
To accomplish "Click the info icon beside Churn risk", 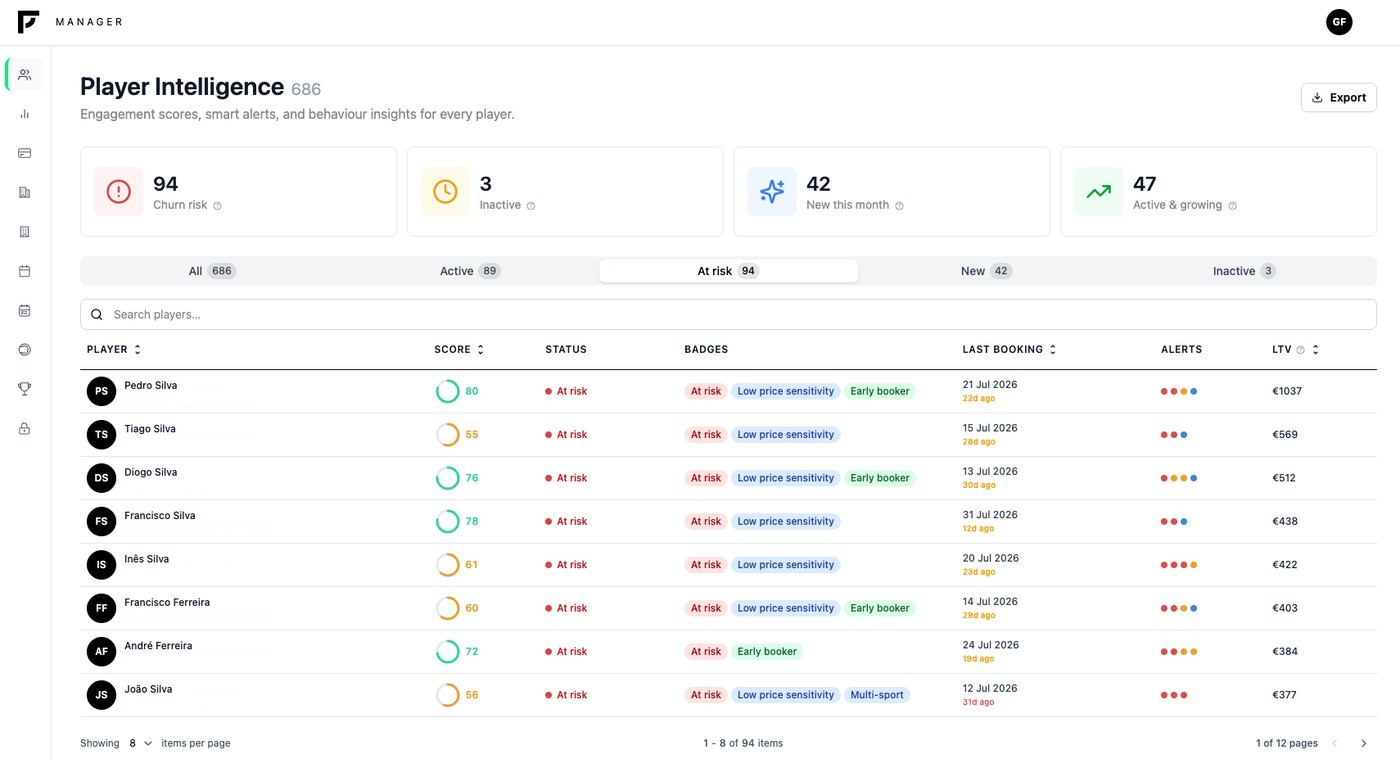I will [x=217, y=206].
